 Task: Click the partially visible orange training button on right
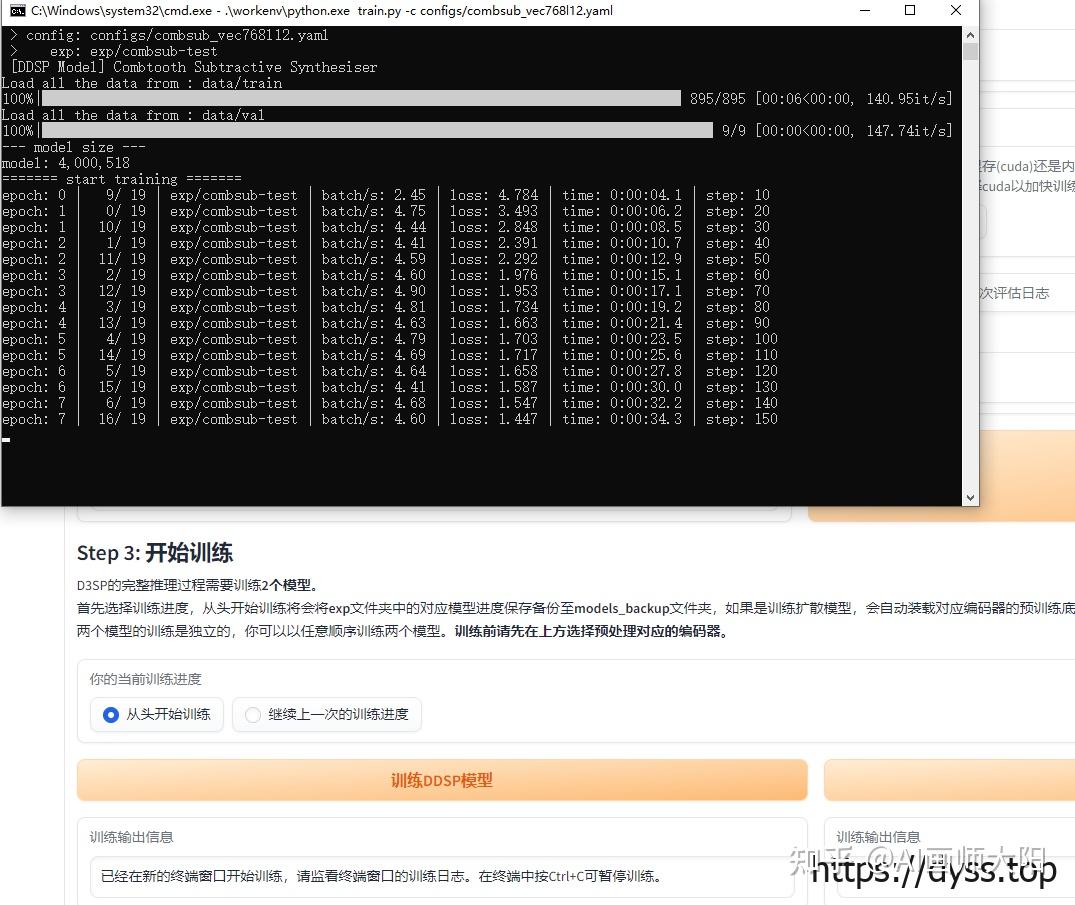click(x=948, y=780)
